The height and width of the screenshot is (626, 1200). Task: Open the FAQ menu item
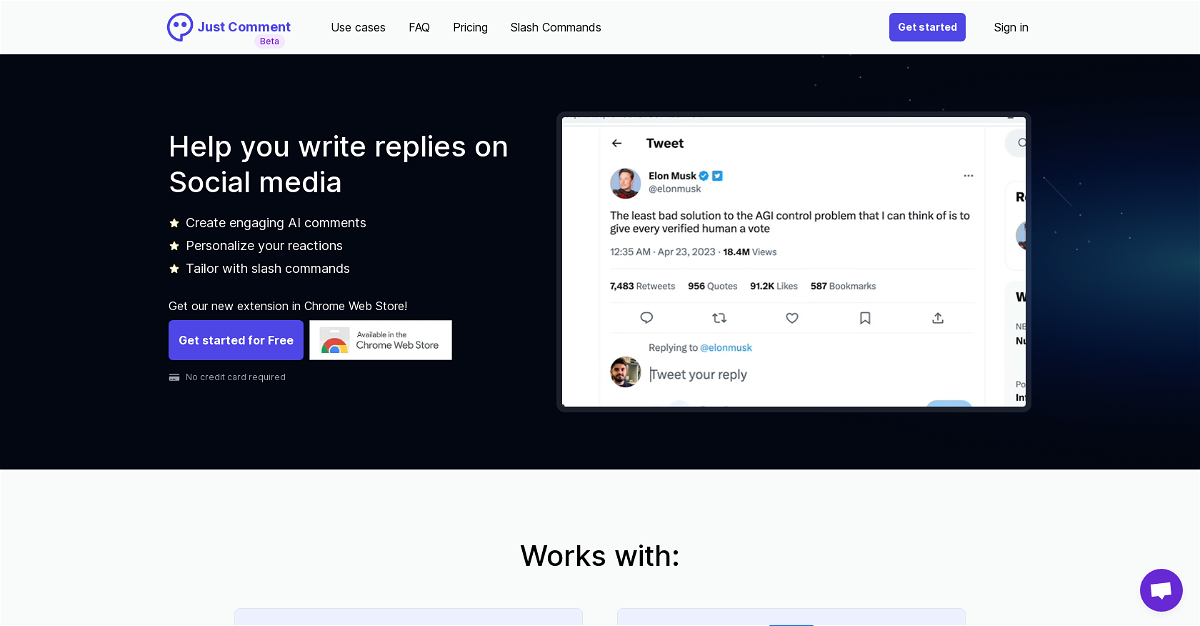[419, 27]
